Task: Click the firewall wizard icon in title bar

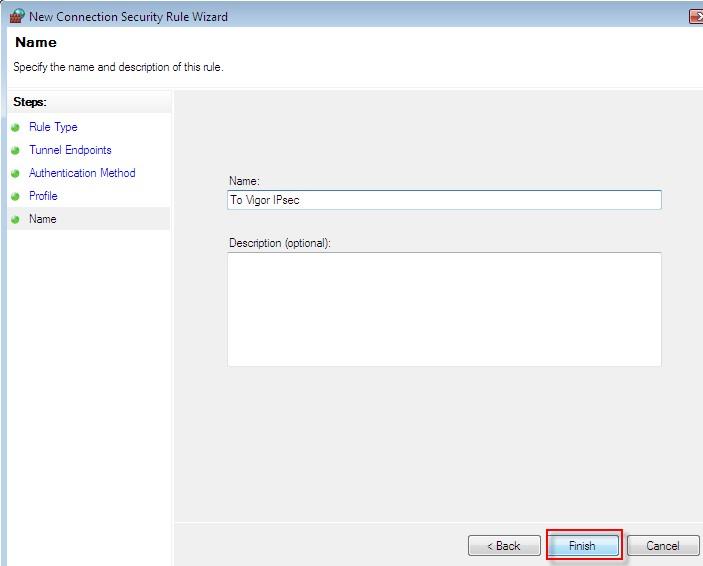Action: pos(16,16)
